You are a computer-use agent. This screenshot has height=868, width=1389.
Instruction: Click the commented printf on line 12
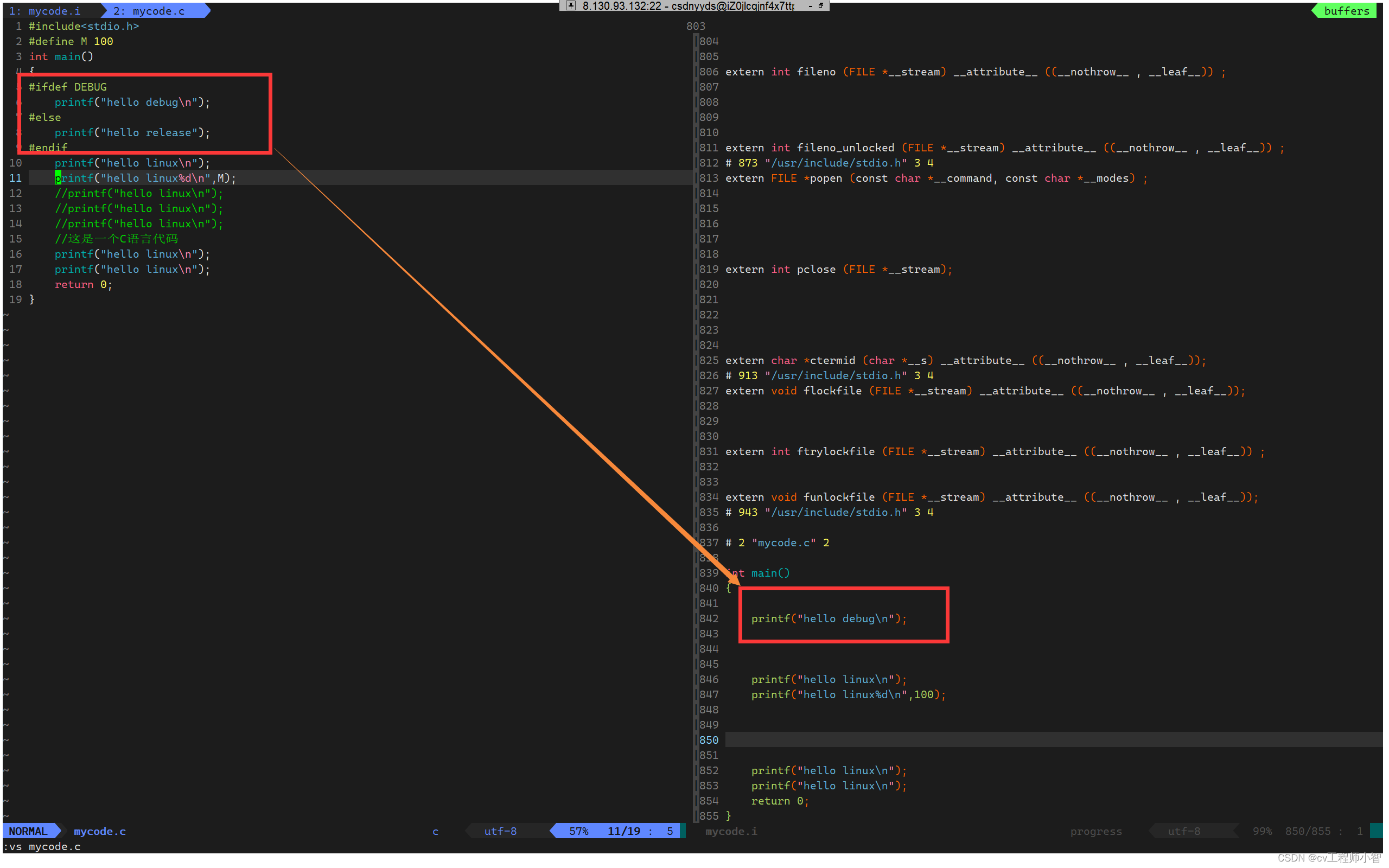[x=139, y=194]
